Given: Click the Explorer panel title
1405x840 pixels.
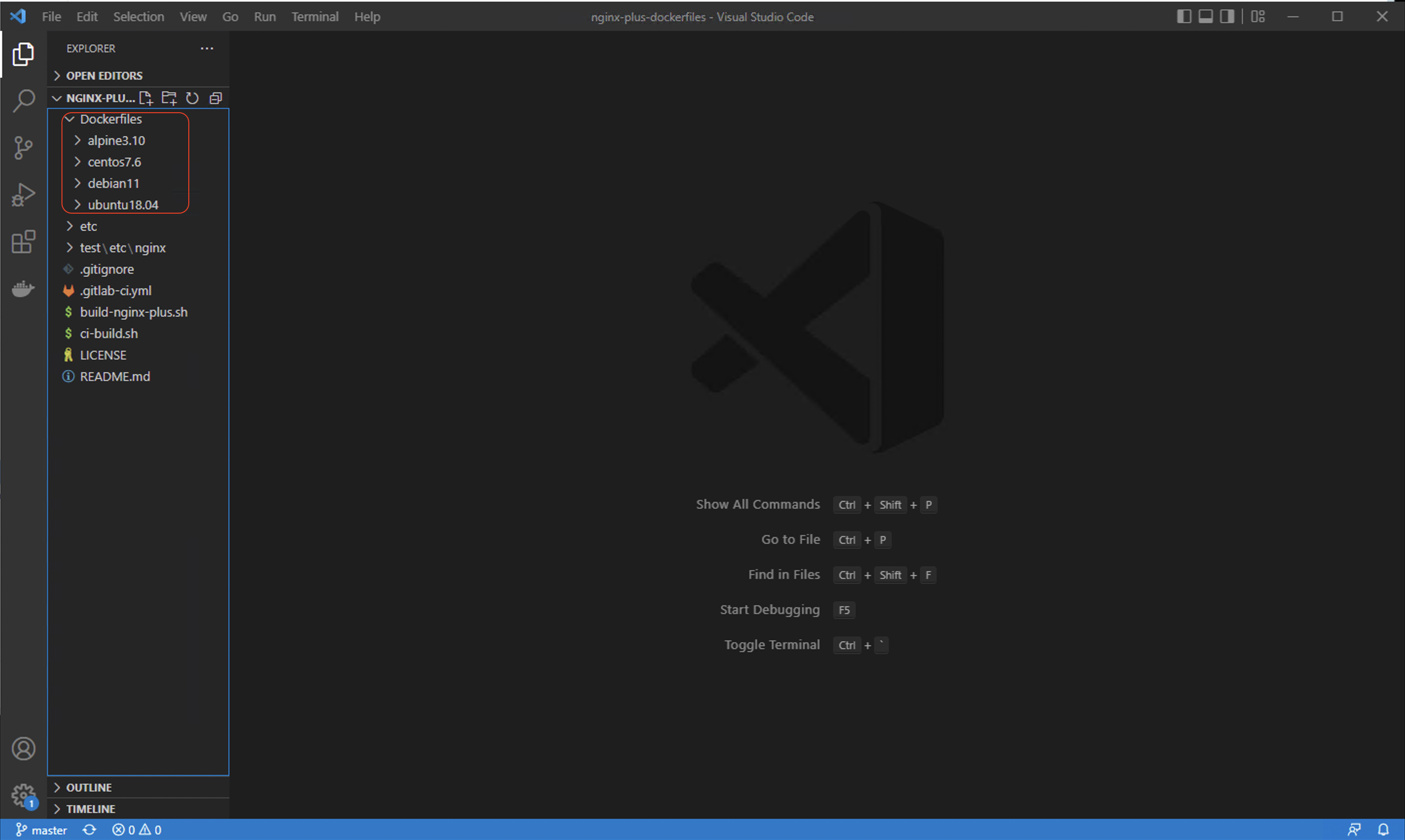Looking at the screenshot, I should click(91, 49).
